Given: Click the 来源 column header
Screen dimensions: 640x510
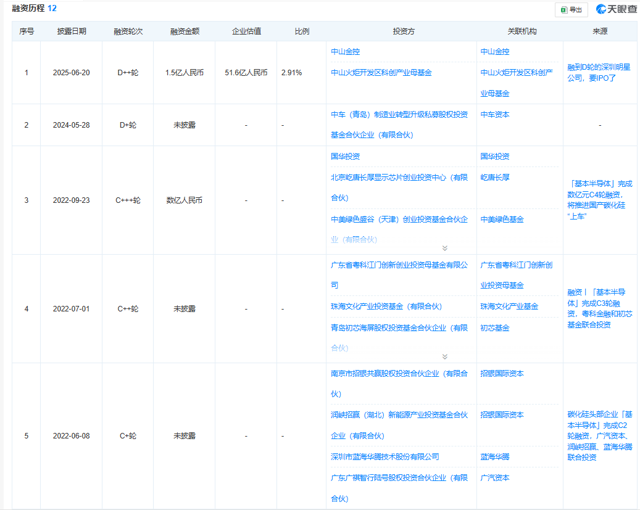Looking at the screenshot, I should (600, 31).
